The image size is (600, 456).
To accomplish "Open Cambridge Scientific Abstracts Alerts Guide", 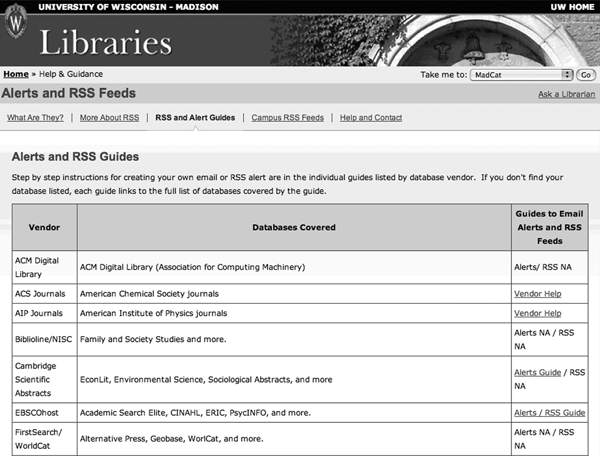I will point(537,372).
